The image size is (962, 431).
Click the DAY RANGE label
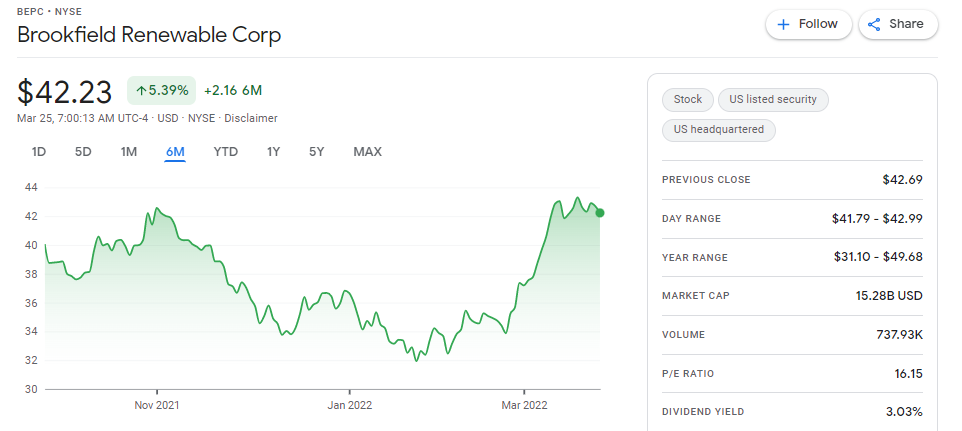[x=691, y=219]
